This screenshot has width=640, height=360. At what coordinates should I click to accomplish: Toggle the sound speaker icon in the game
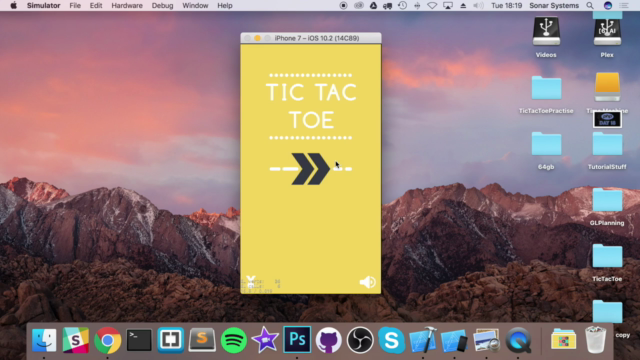367,282
